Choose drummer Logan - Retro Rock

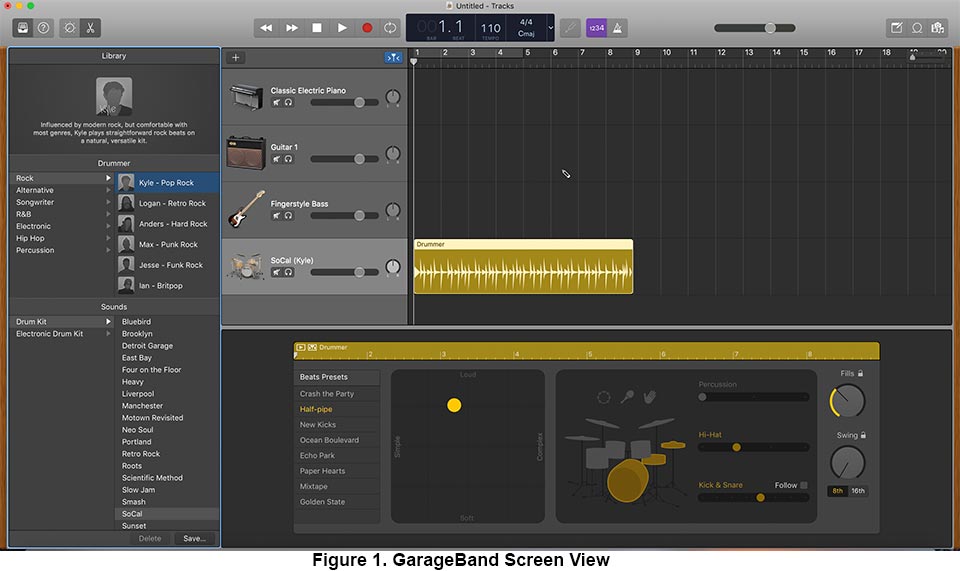point(168,203)
